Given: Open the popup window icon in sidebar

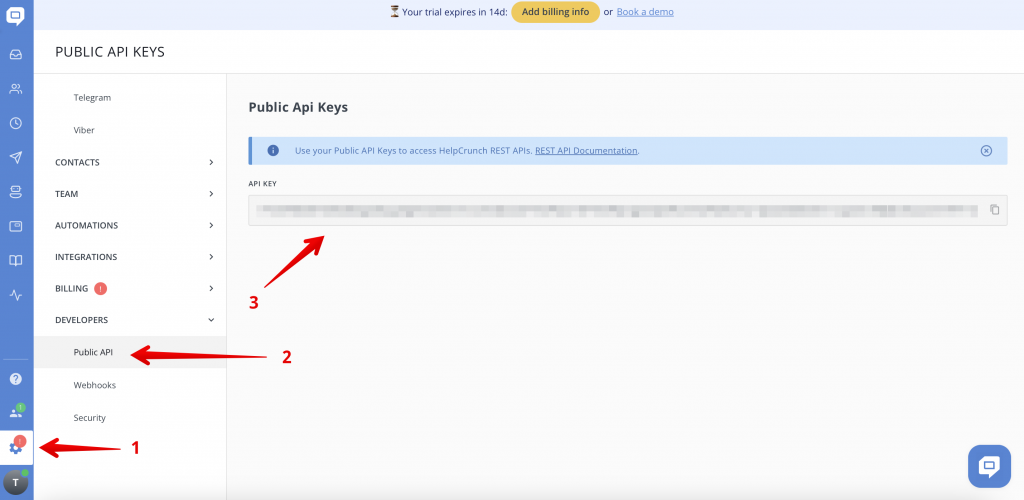Looking at the screenshot, I should point(16,226).
